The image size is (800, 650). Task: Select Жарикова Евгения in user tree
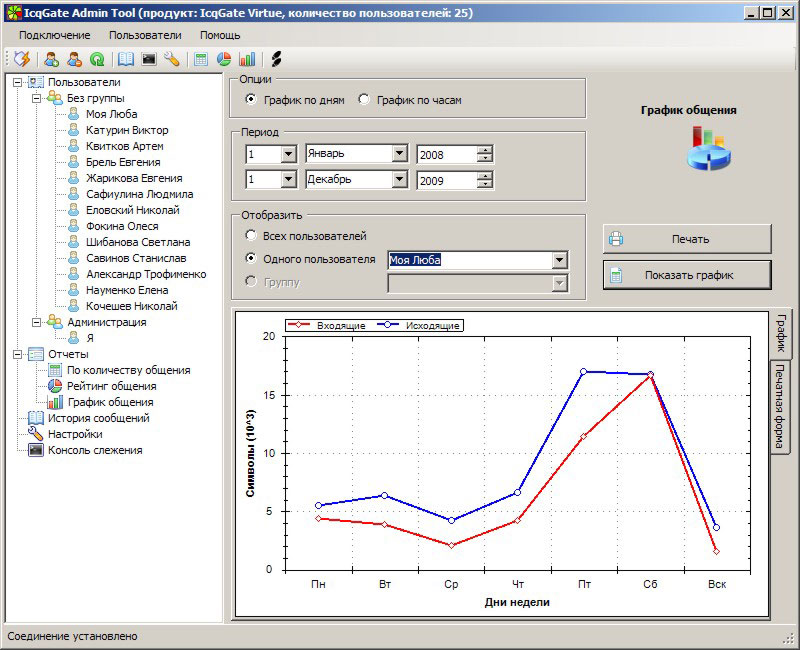point(134,178)
